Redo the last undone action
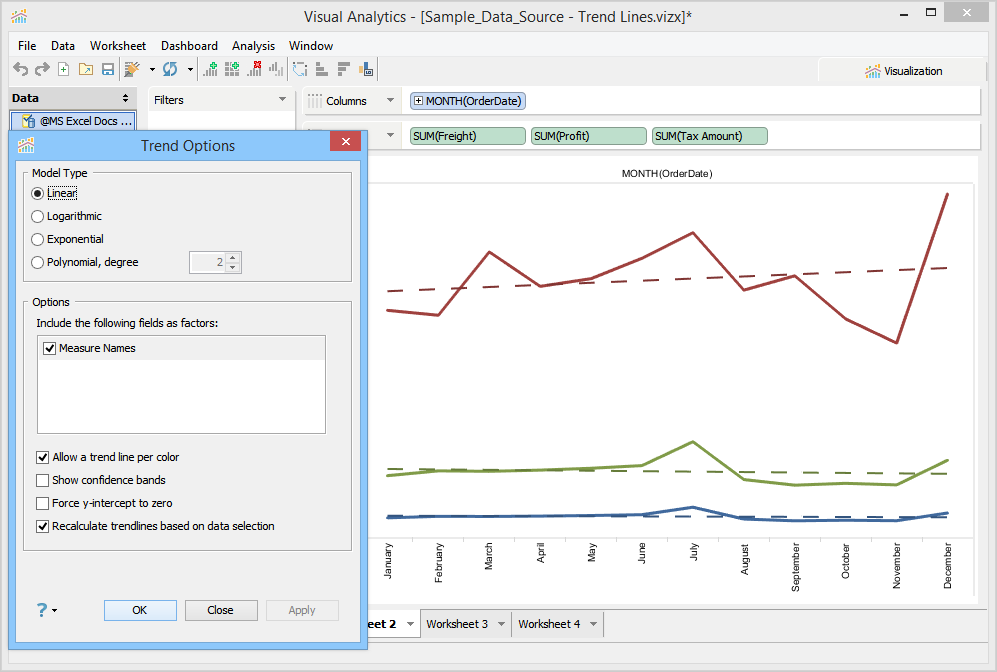Image resolution: width=997 pixels, height=672 pixels. tap(42, 69)
